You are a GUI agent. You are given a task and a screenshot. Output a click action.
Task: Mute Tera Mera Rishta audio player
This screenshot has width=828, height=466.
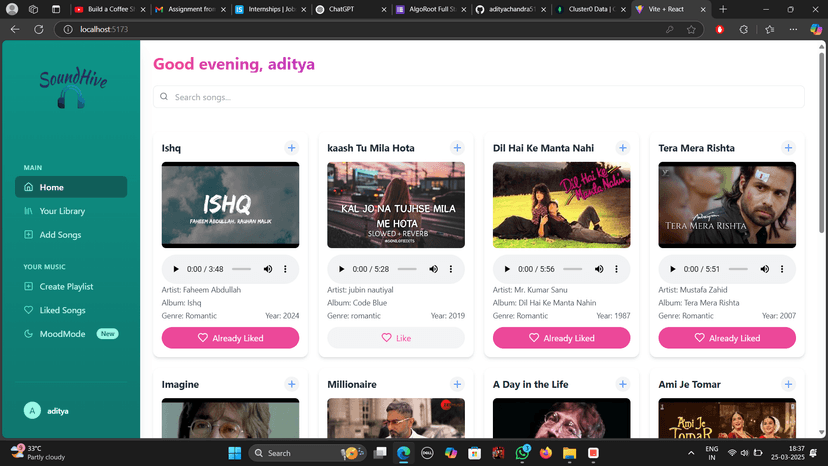tap(765, 269)
